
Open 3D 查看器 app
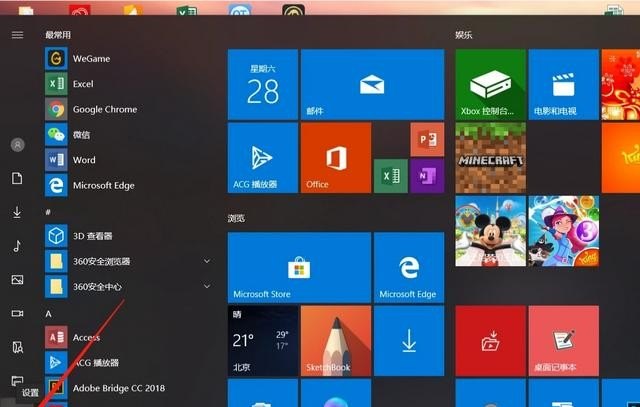coord(129,236)
